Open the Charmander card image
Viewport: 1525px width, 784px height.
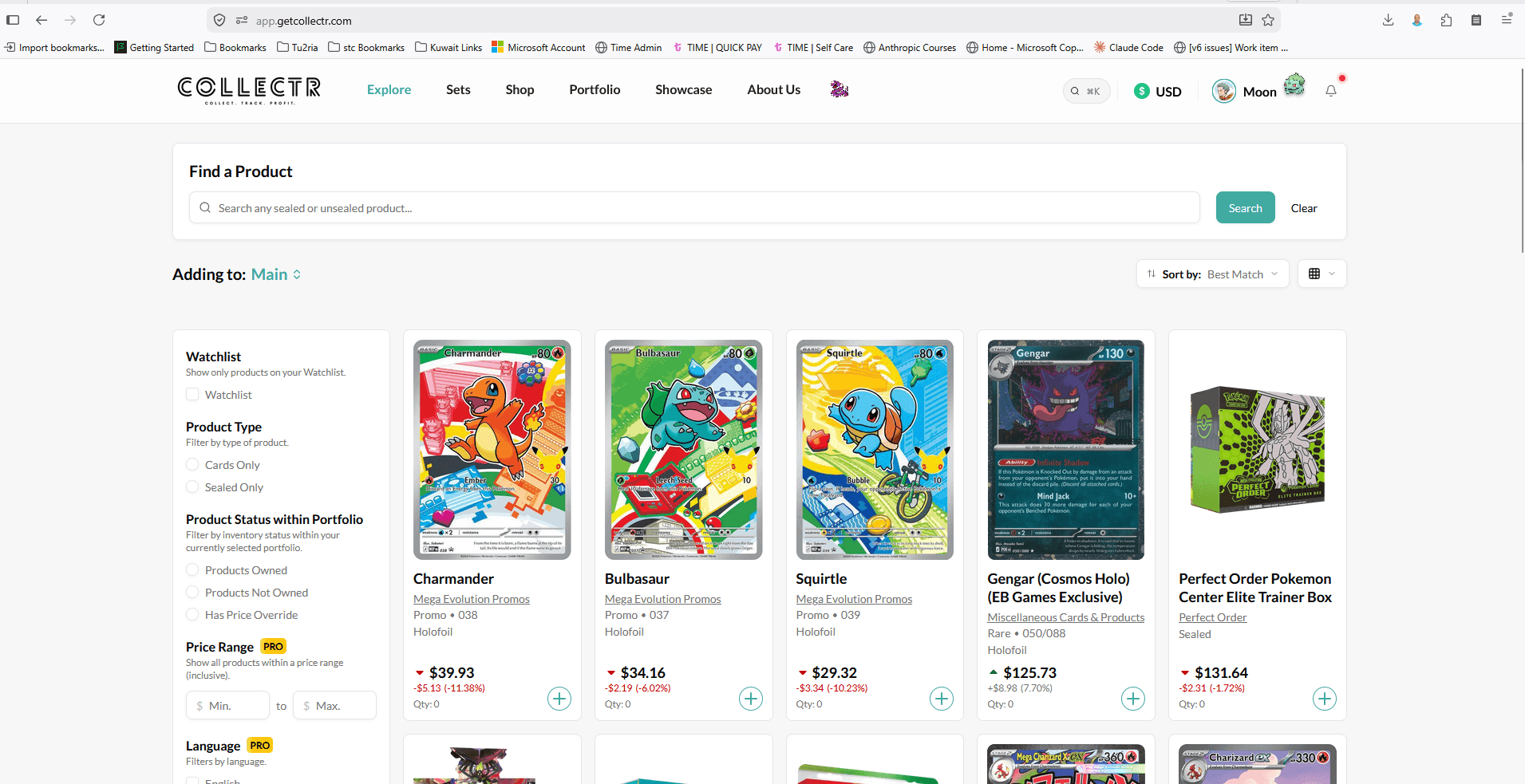click(492, 450)
